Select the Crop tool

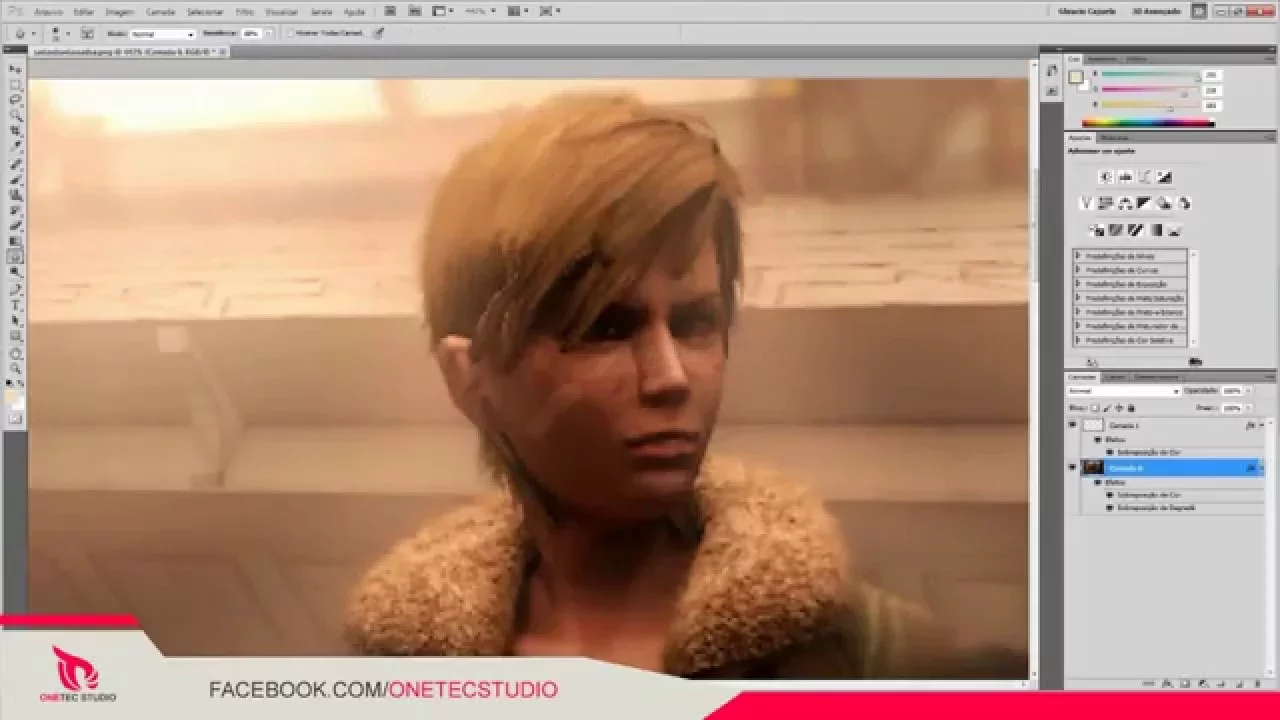pyautogui.click(x=16, y=131)
